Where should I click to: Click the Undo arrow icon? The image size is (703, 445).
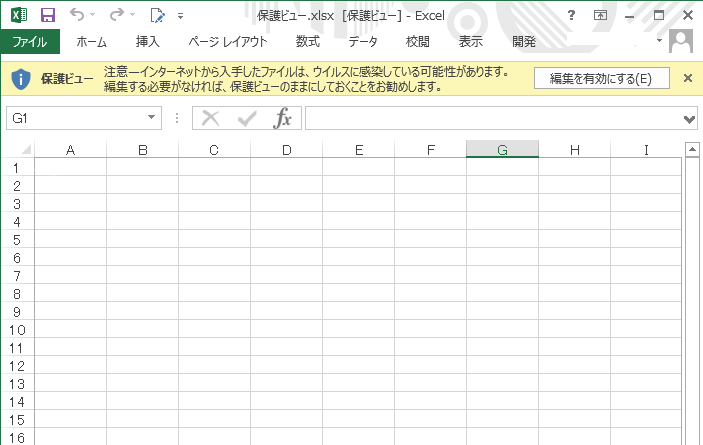(77, 15)
